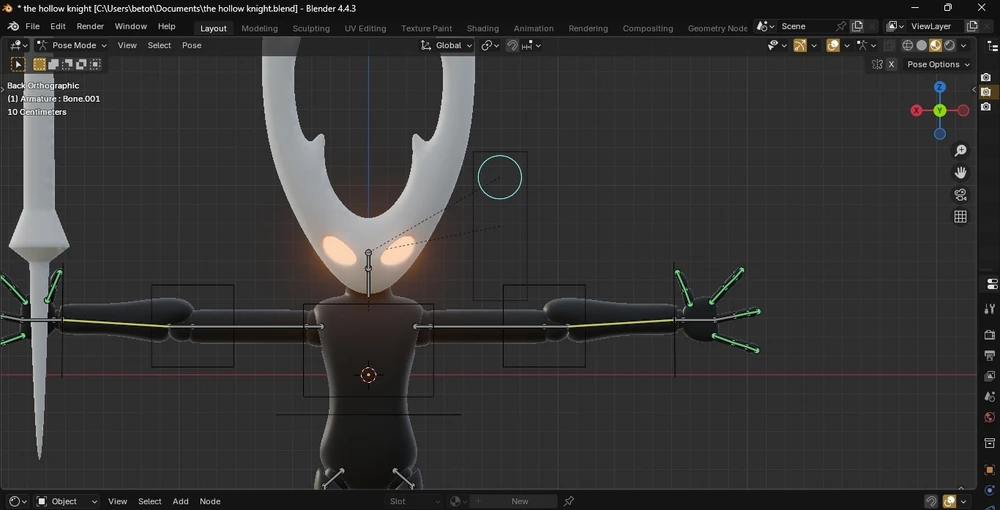Switch to wireframe viewport shading
Image resolution: width=1000 pixels, height=510 pixels.
pyautogui.click(x=907, y=45)
